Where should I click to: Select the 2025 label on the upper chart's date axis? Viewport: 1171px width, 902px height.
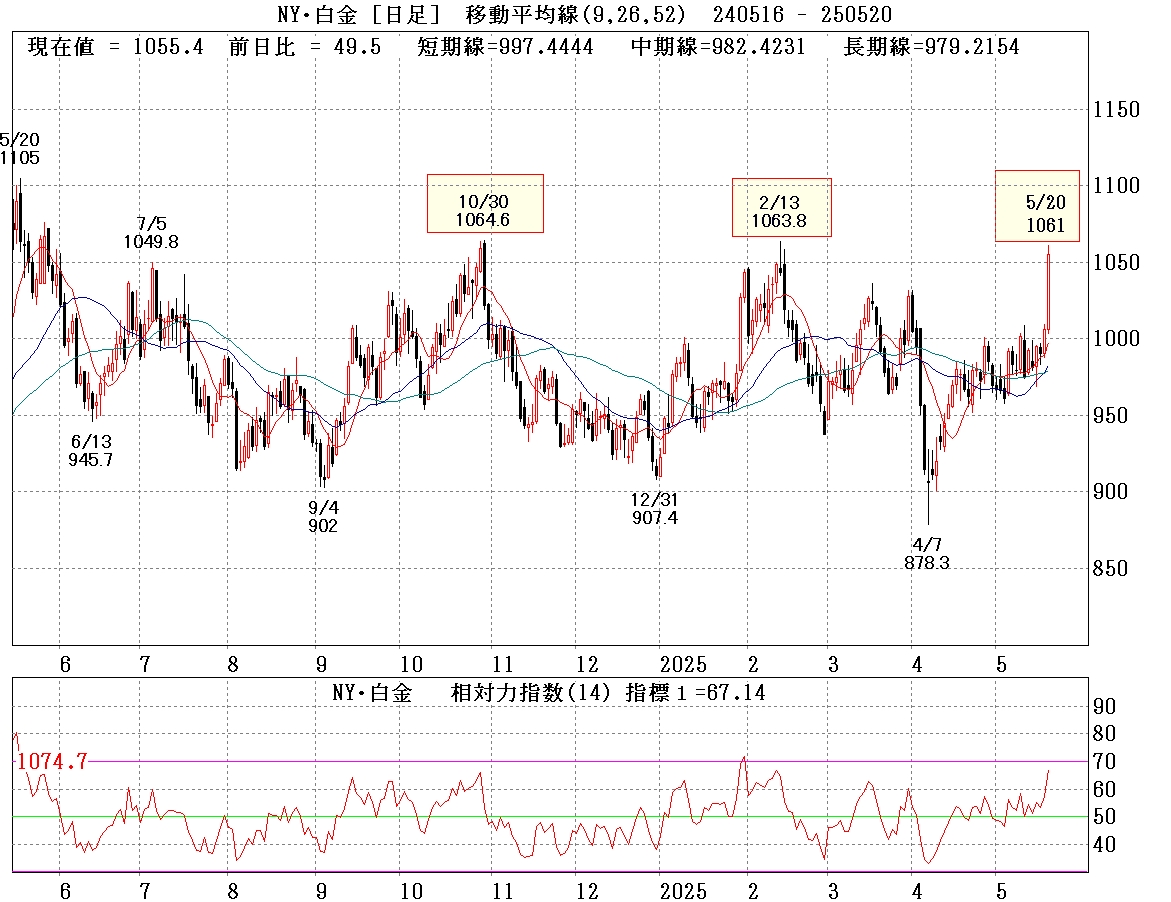[x=683, y=665]
